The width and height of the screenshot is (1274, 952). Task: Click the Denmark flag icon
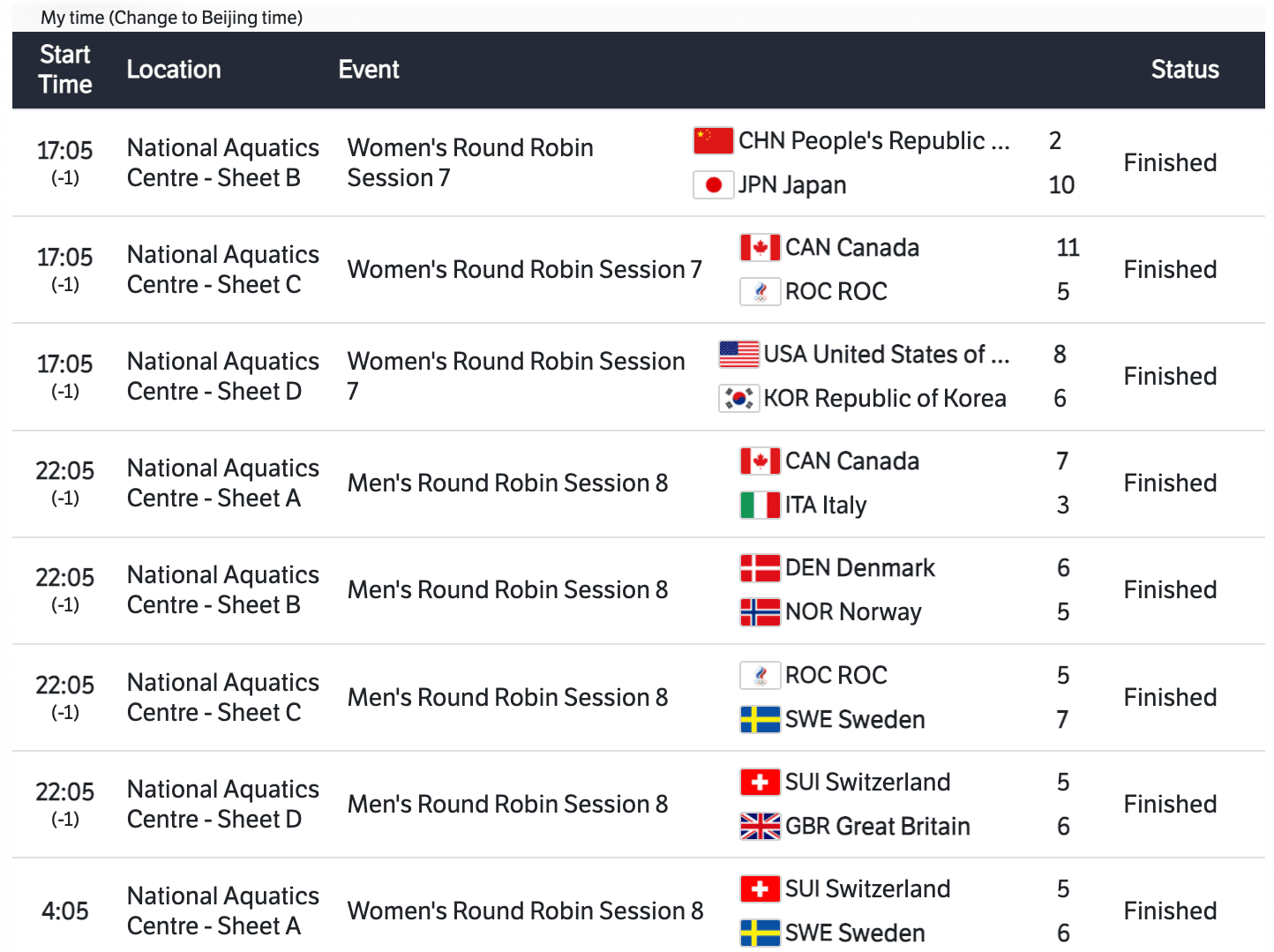coord(760,567)
